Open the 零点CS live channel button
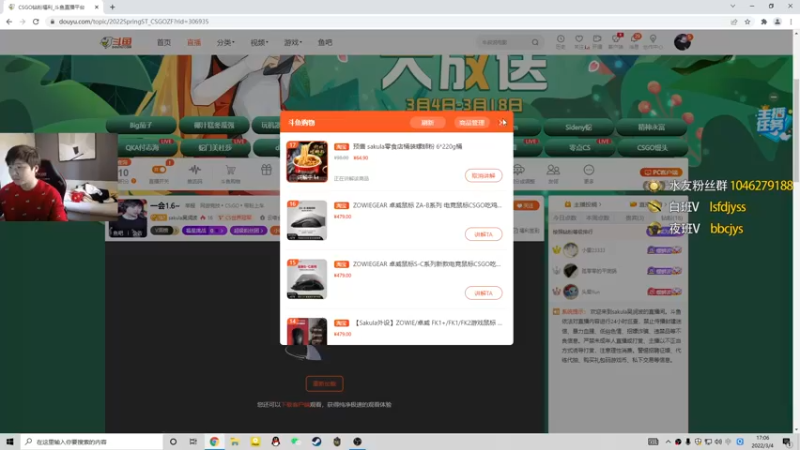The width and height of the screenshot is (800, 450). [x=580, y=148]
